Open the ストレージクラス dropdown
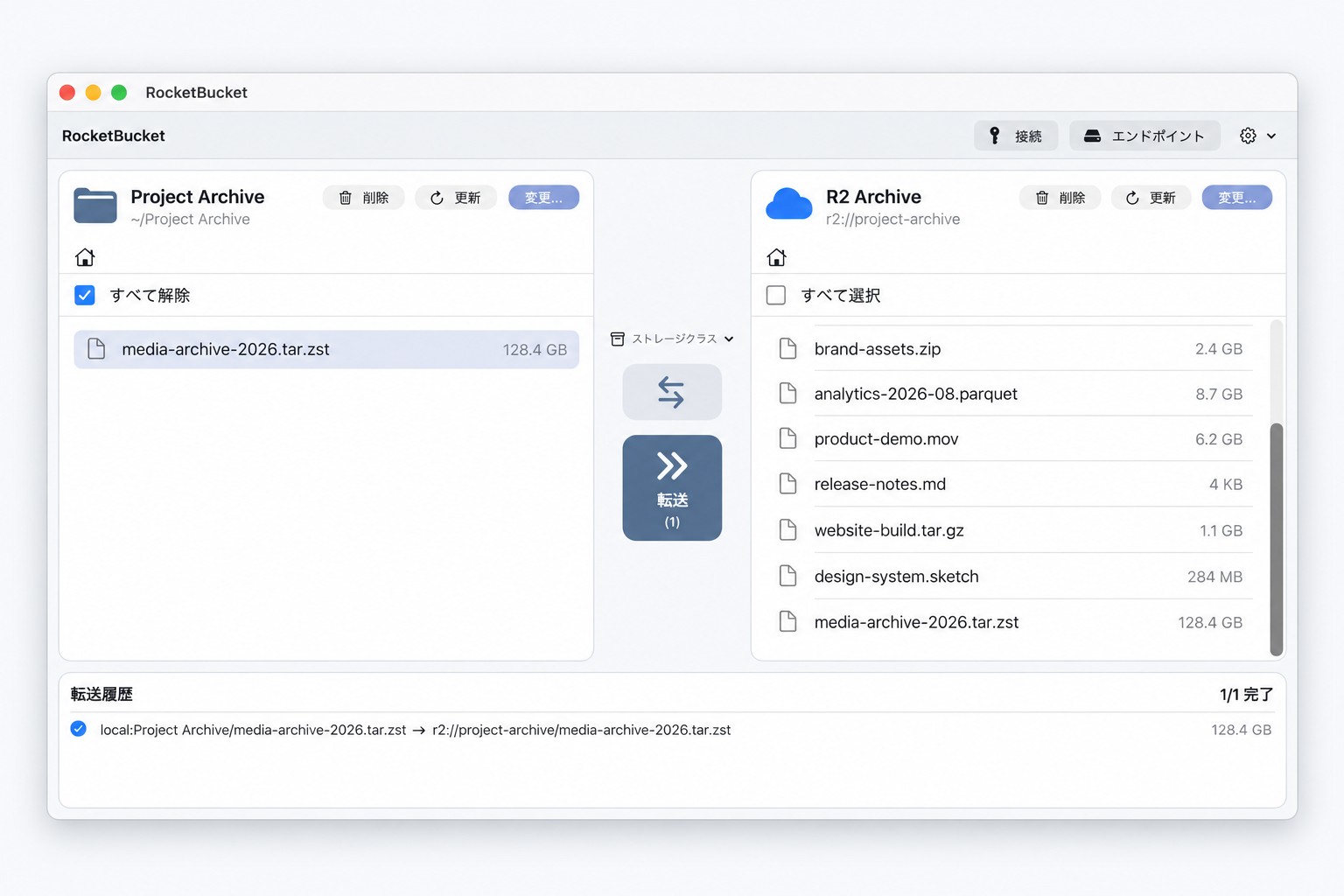 (672, 339)
